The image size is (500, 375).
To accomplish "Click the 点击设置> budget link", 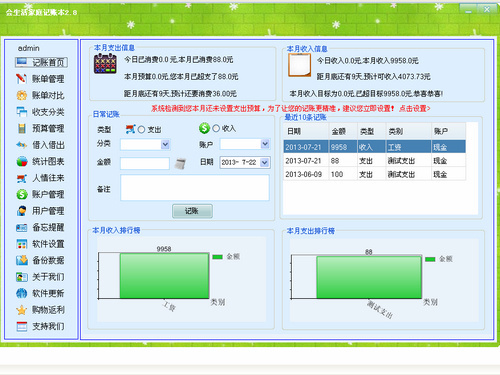I will coord(414,108).
